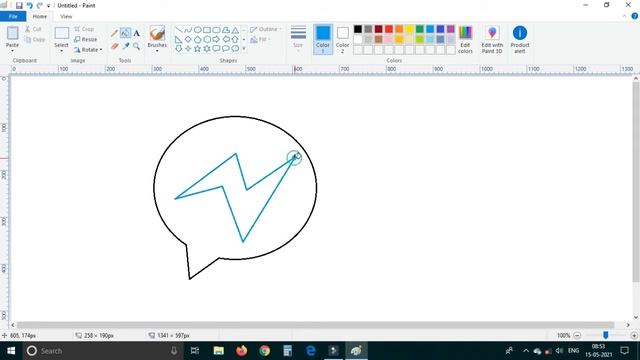Choose the Up arrow shape
The height and width of the screenshot is (360, 640).
pyautogui.click(x=235, y=40)
